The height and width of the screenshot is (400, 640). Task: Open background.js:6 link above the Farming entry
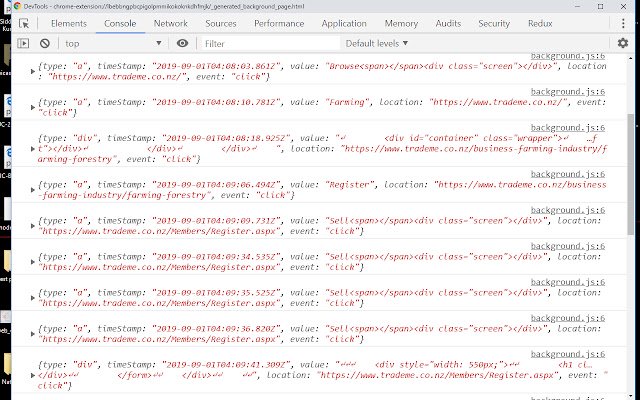click(x=568, y=92)
